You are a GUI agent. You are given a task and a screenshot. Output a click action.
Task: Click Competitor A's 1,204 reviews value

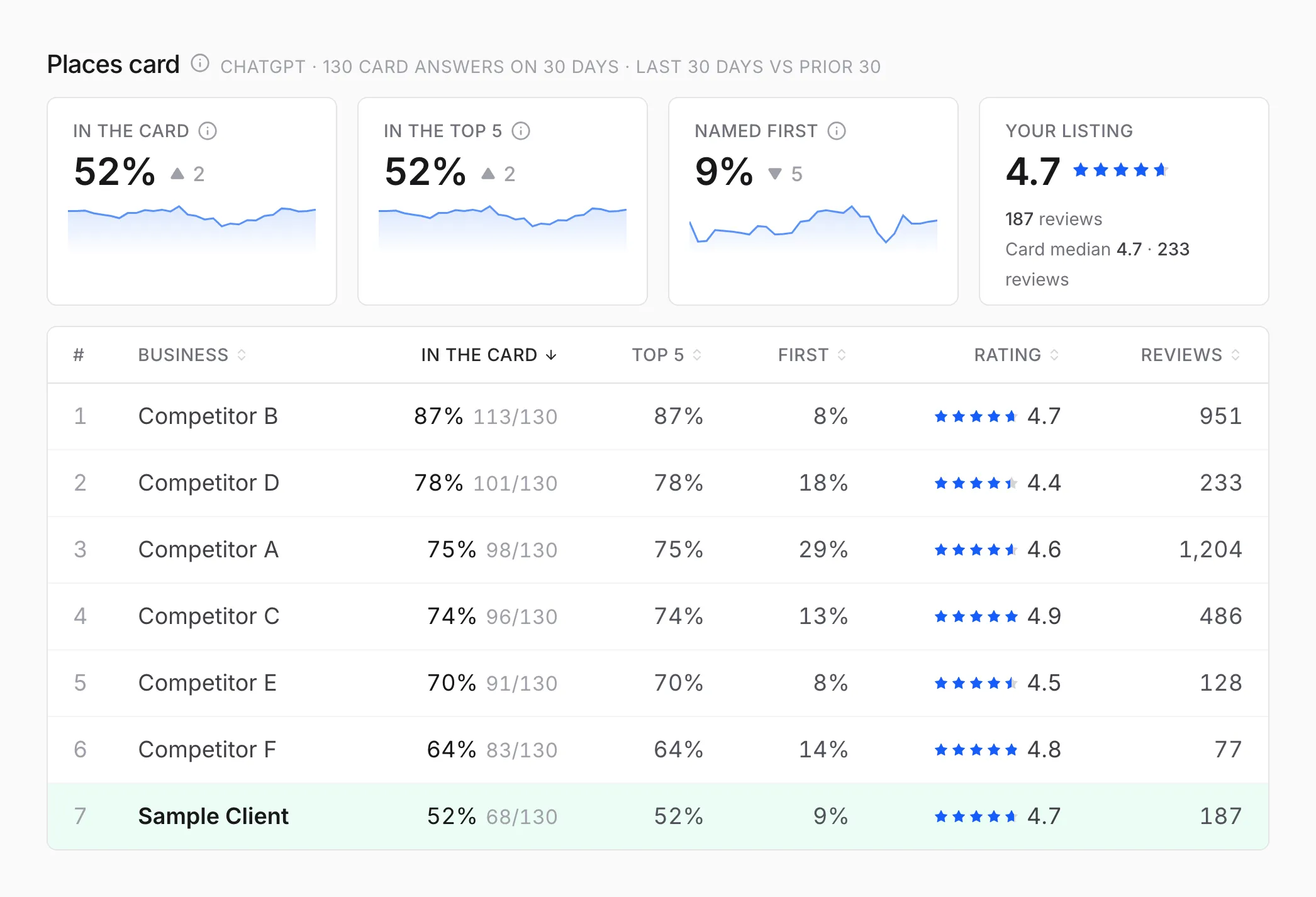(1210, 550)
